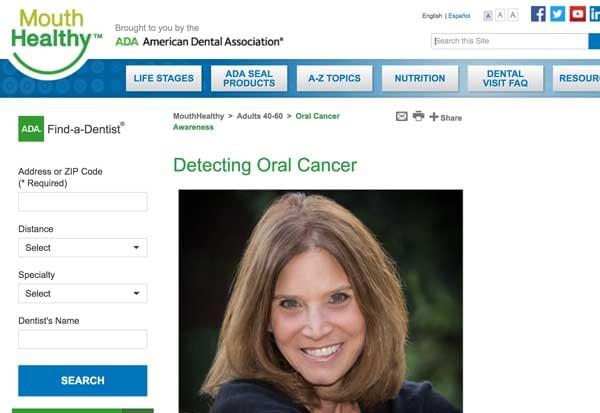Open the ADA Seal Products menu
Viewport: 600px width, 413px height.
coord(249,78)
